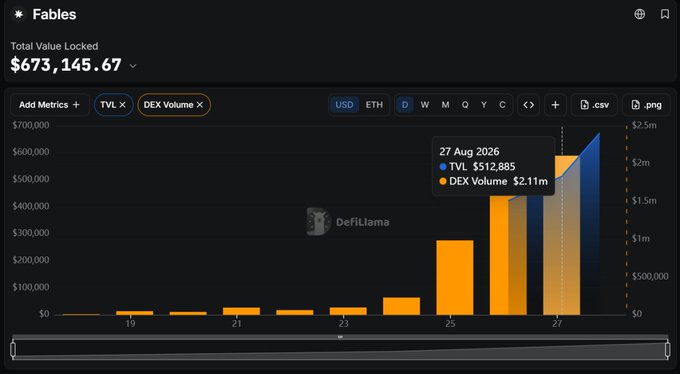Viewport: 680px width, 374px height.
Task: Switch denomination to USD
Action: click(344, 105)
